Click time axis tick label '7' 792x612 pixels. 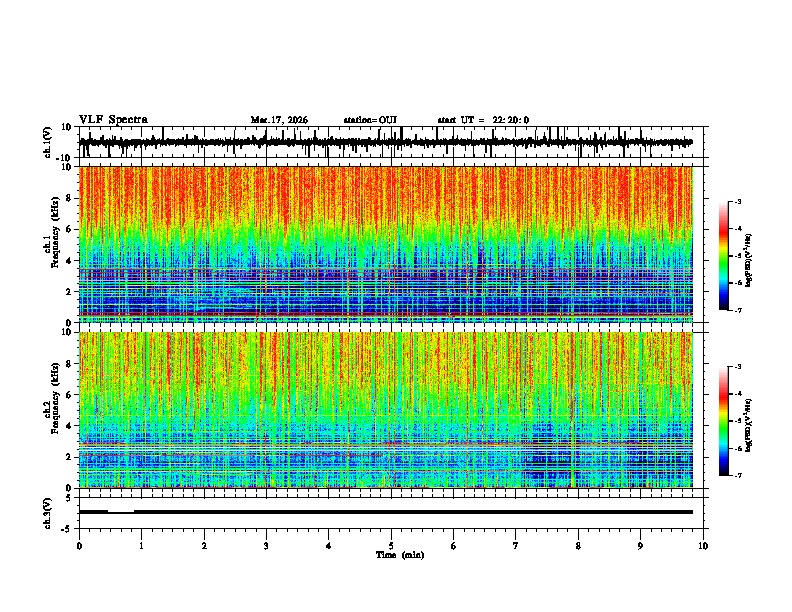pyautogui.click(x=516, y=546)
